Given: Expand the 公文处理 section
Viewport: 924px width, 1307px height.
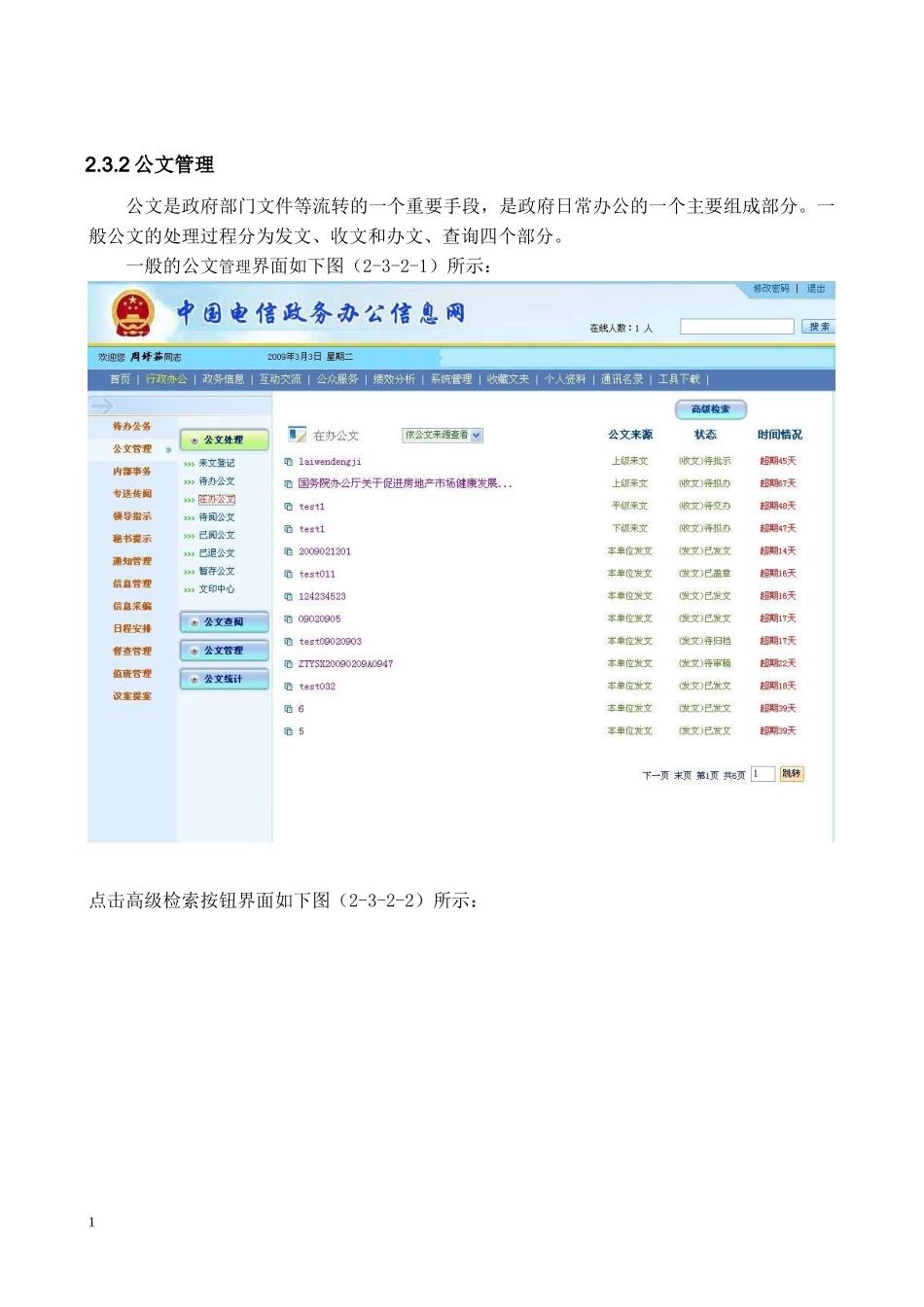Looking at the screenshot, I should pos(225,441).
